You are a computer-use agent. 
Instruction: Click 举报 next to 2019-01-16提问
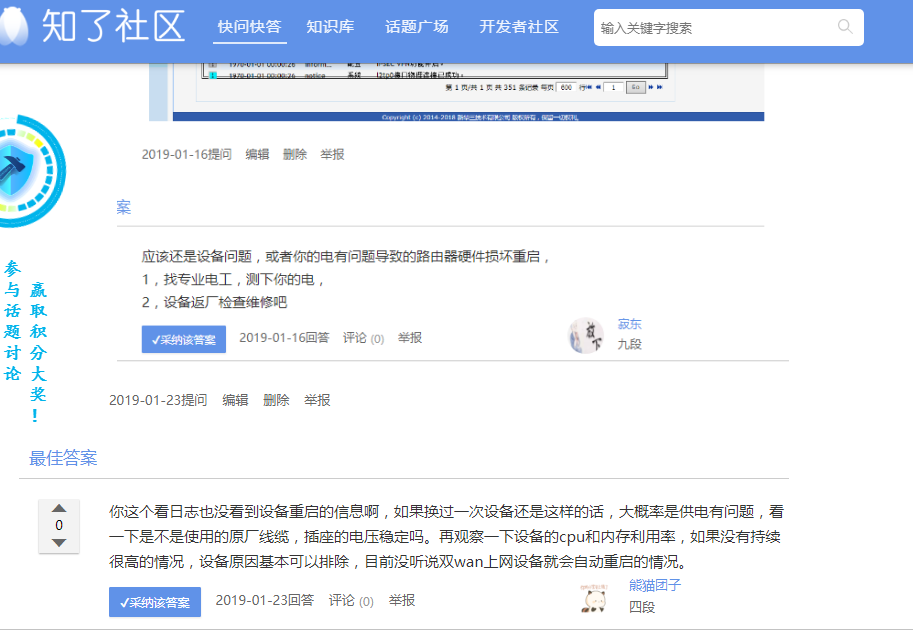tap(332, 154)
